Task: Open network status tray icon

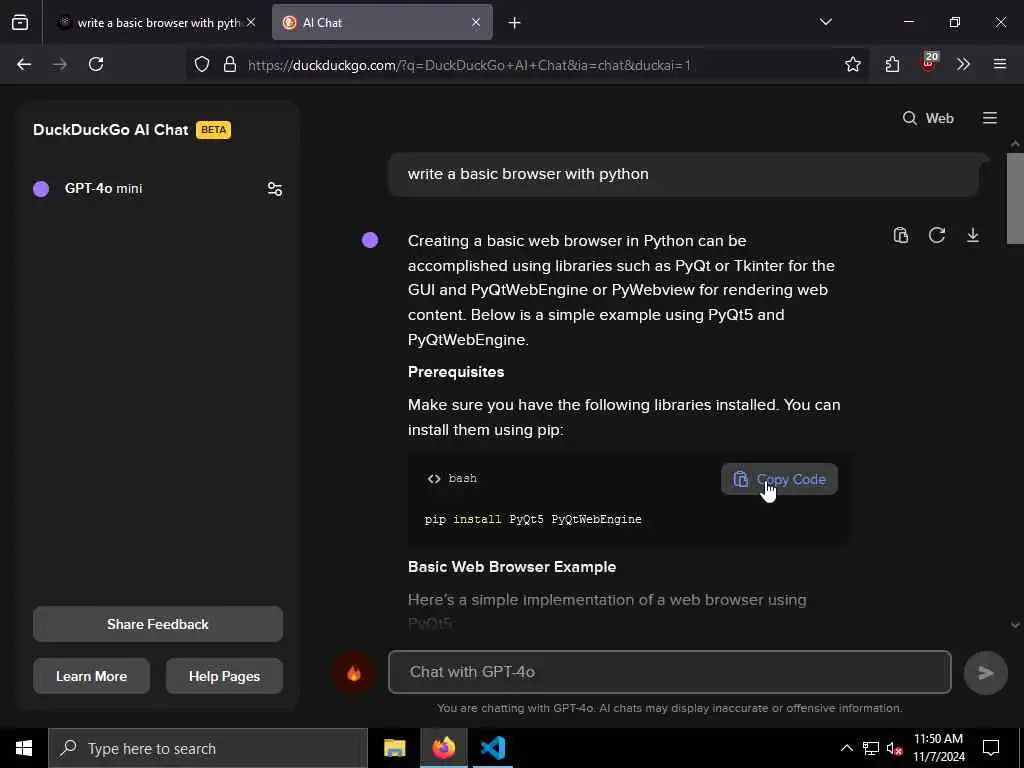Action: (871, 748)
